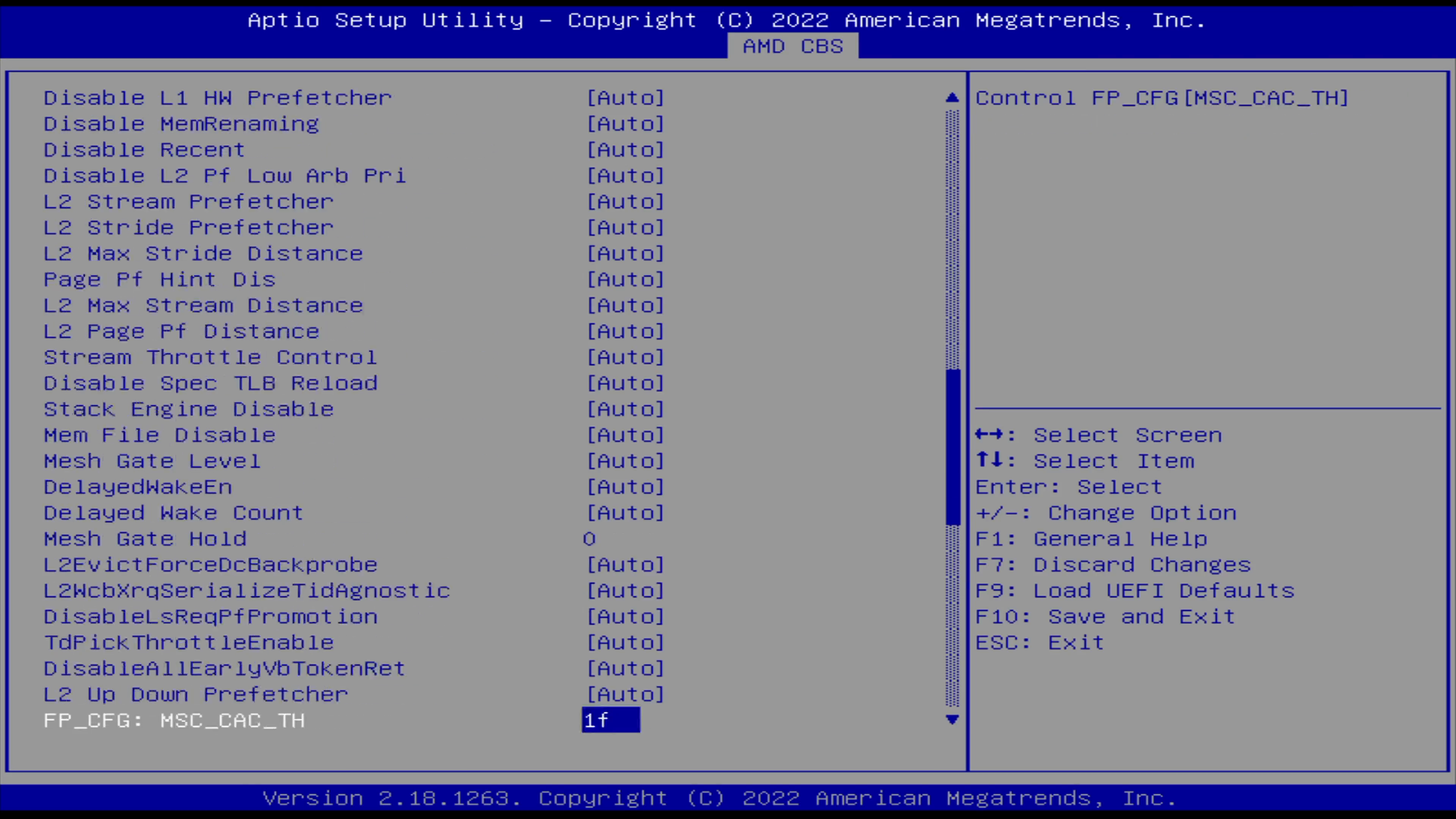Select the FP_CFG: MSC_CAC_TH label
Viewport: 1456px width, 819px height.
(174, 721)
